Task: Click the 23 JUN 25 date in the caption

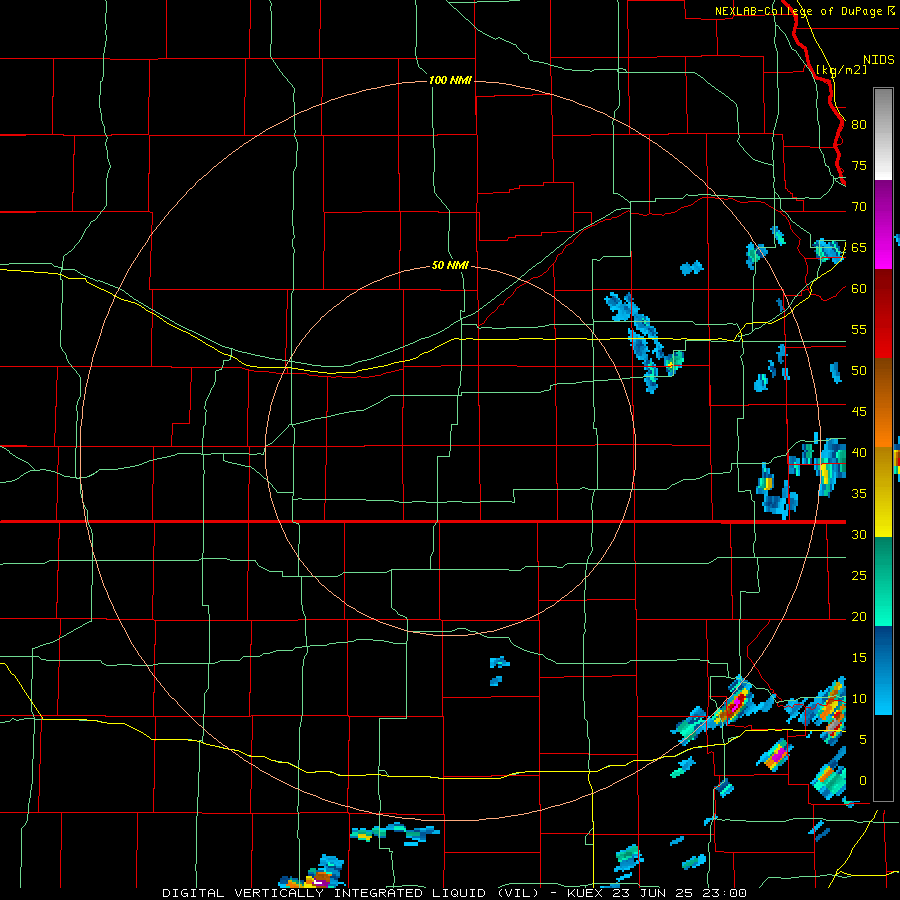Action: click(653, 893)
